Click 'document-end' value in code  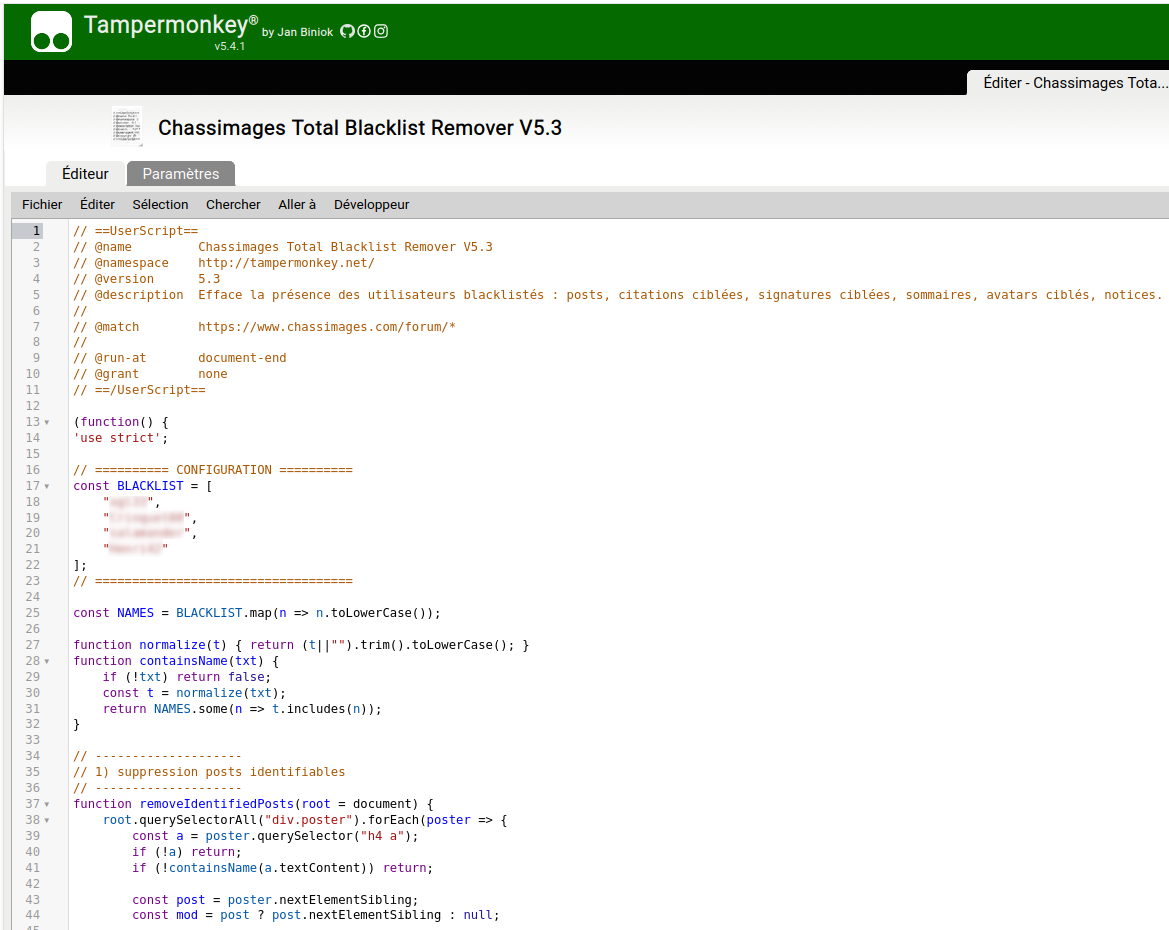pos(242,358)
